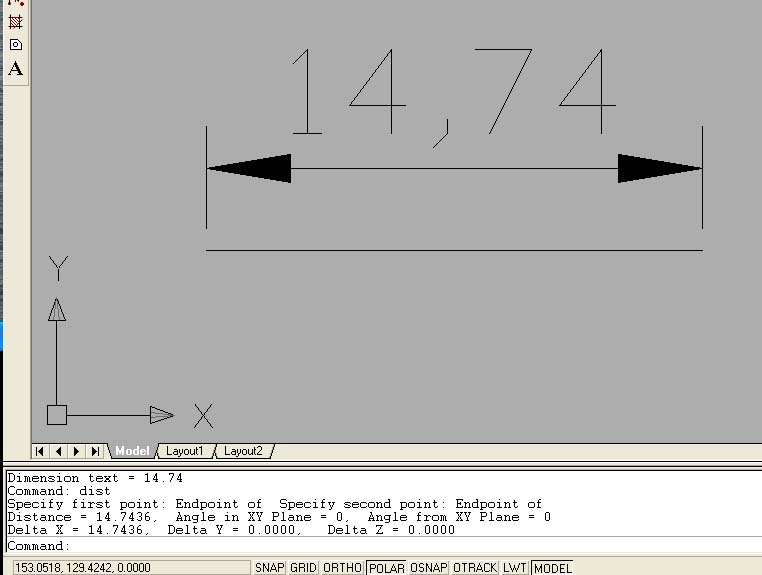Select the Hatch tool icon

pyautogui.click(x=16, y=22)
